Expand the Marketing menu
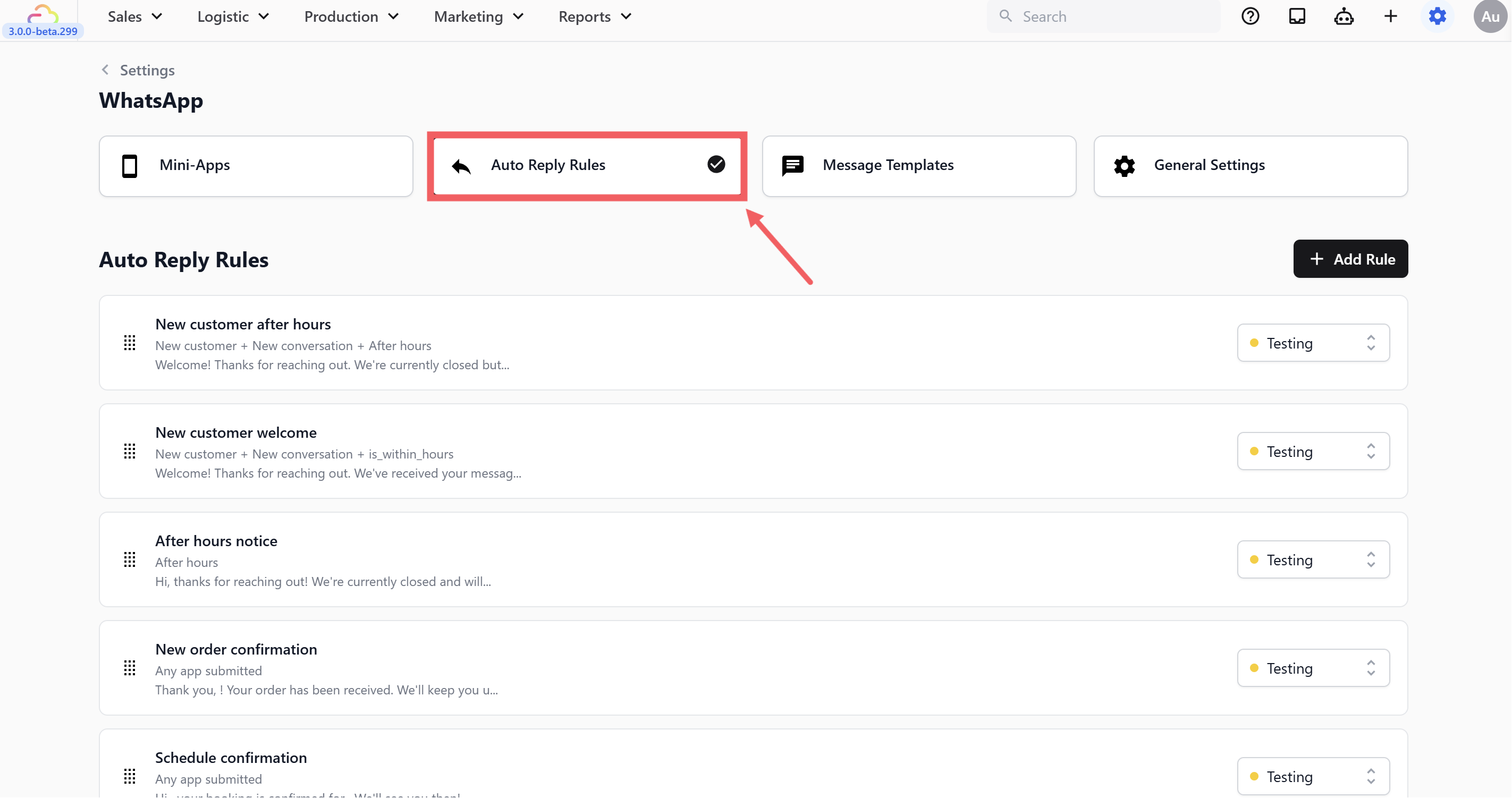Image resolution: width=1512 pixels, height=798 pixels. (478, 16)
